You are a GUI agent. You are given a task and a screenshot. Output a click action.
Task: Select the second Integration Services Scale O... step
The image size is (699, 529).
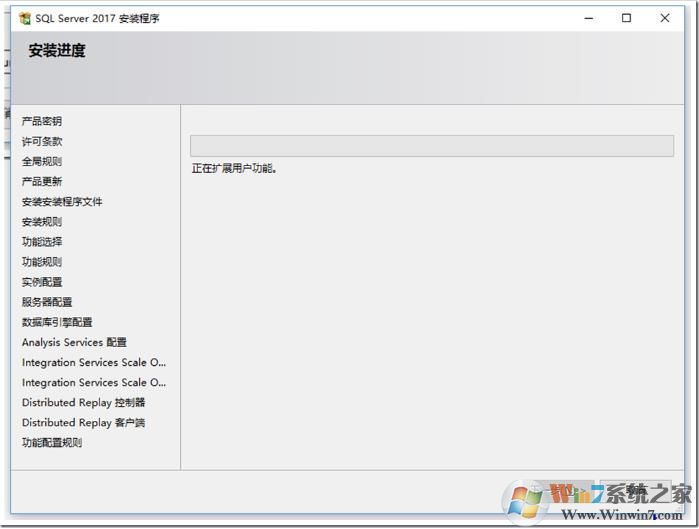pos(94,382)
